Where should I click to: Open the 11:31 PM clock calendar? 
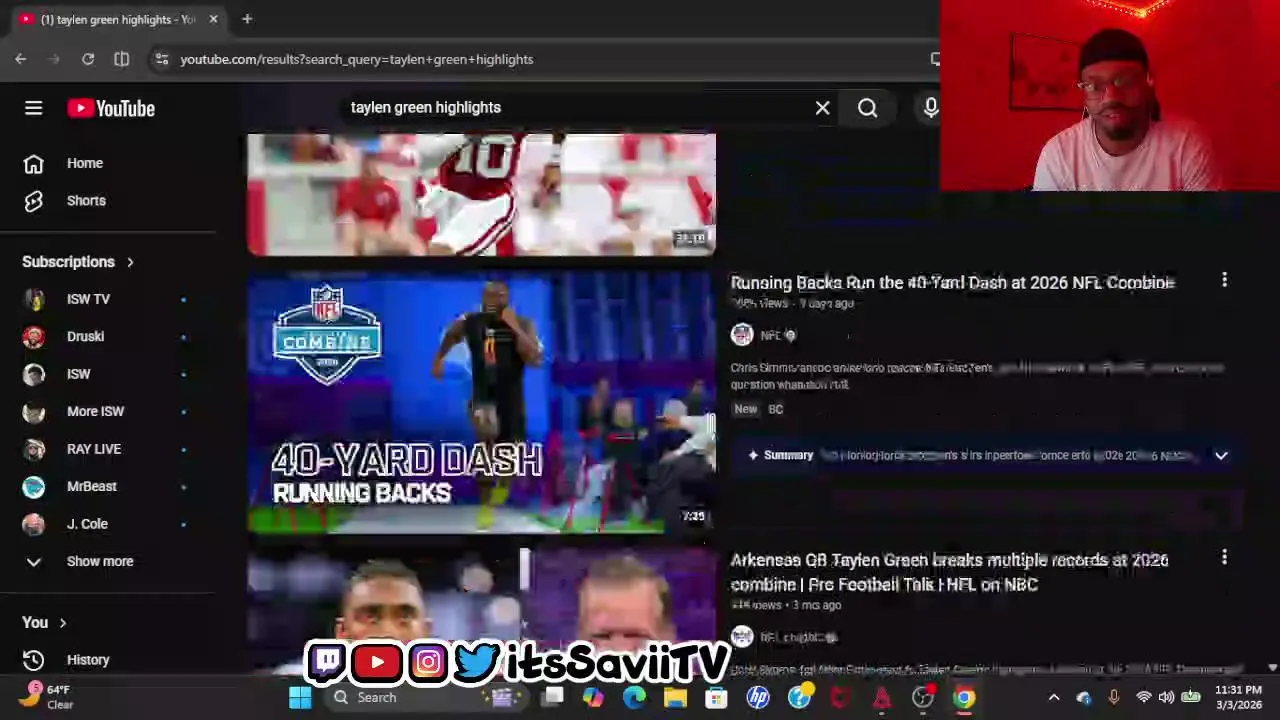click(x=1238, y=697)
